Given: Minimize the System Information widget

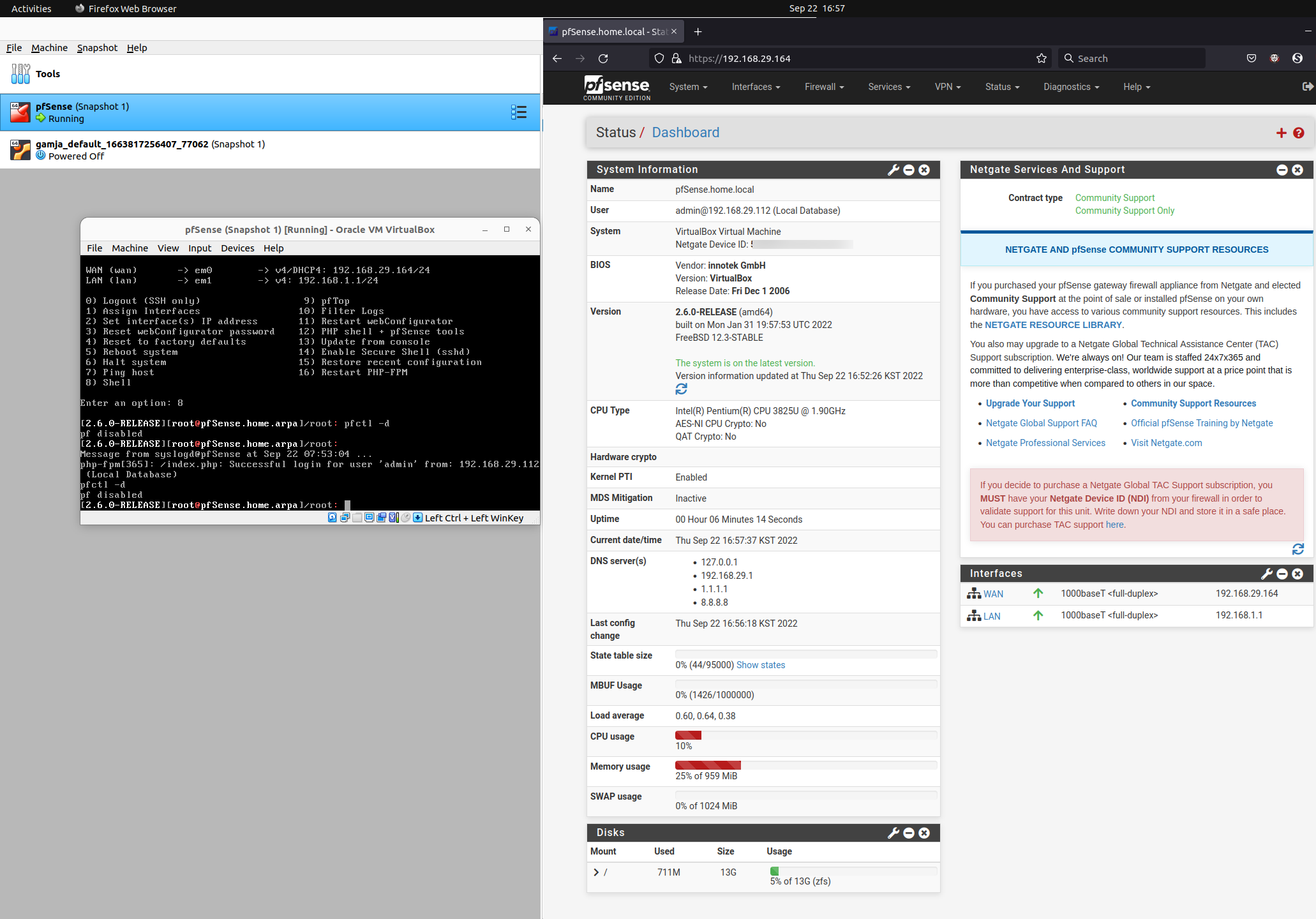Looking at the screenshot, I should point(909,170).
